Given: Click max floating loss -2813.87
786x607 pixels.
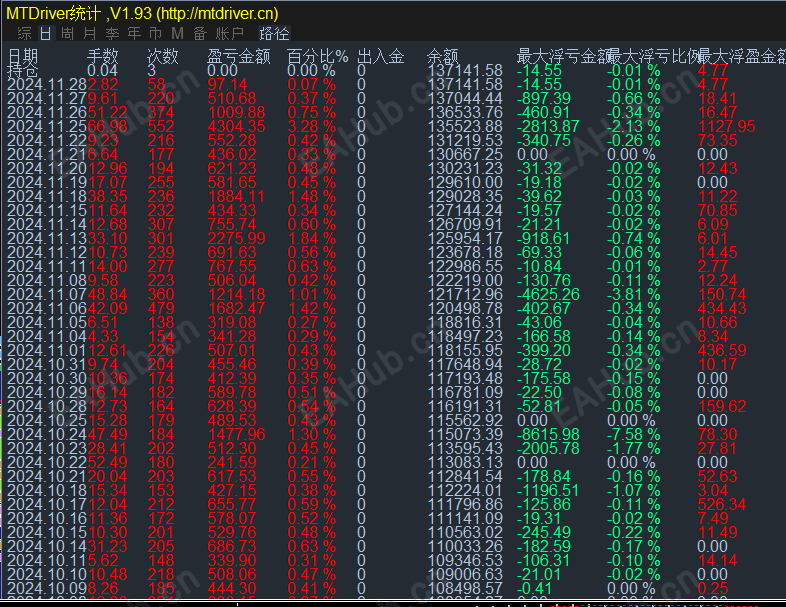Looking at the screenshot, I should pyautogui.click(x=548, y=126).
